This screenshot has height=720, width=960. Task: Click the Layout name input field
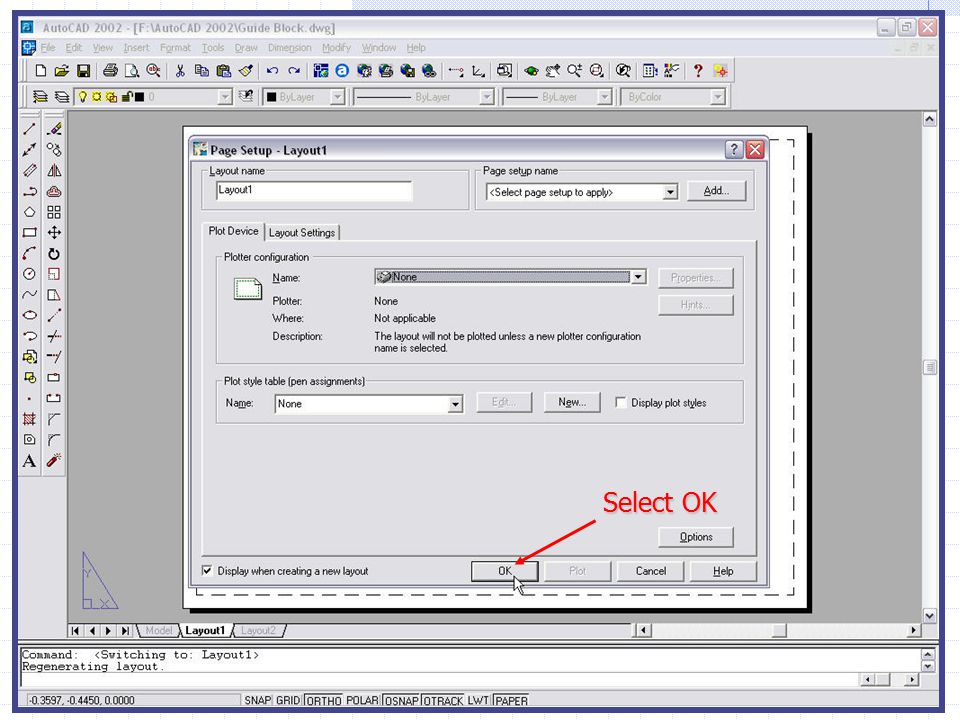[x=314, y=190]
